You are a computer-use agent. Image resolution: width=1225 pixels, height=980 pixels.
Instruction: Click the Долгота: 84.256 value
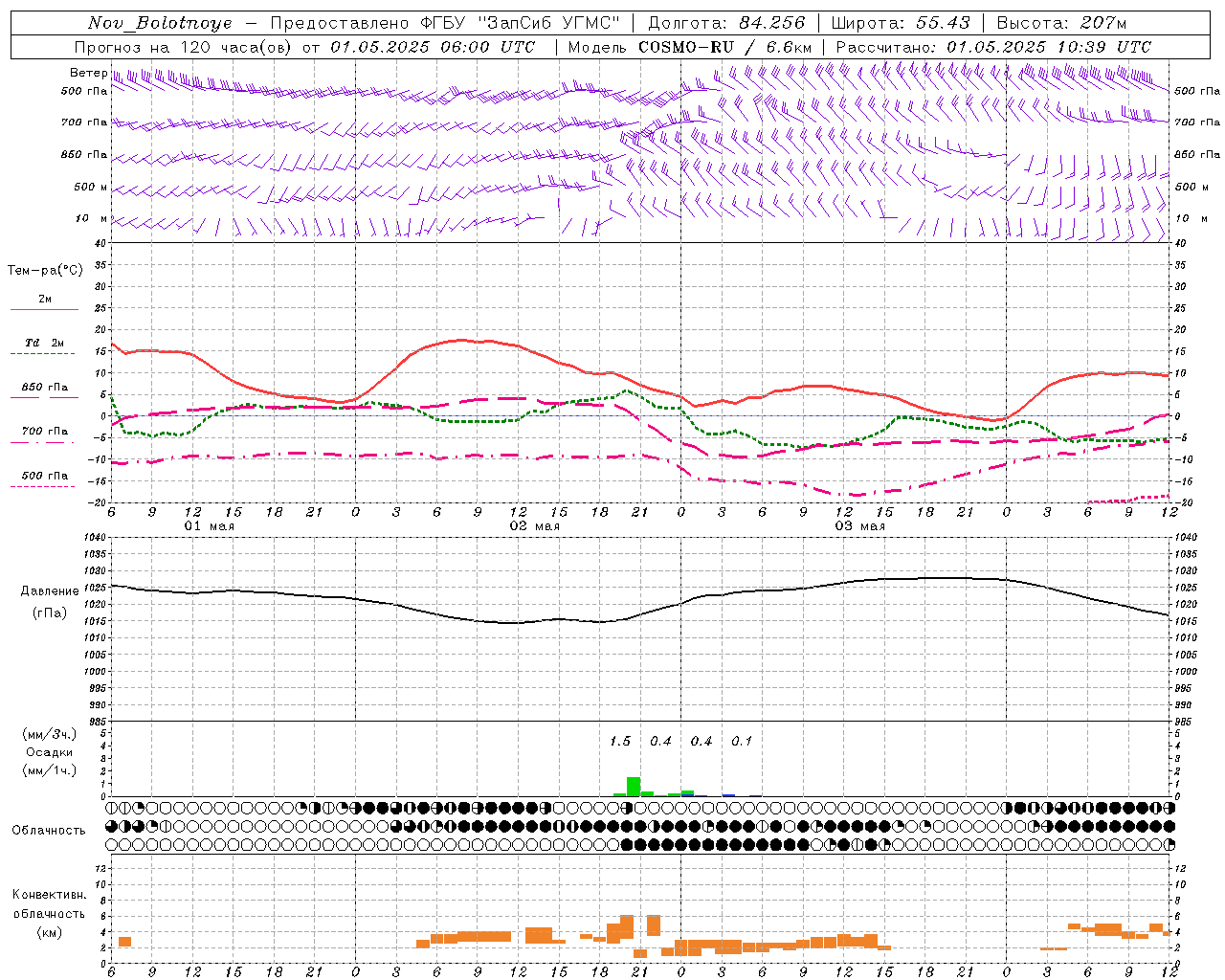point(726,23)
